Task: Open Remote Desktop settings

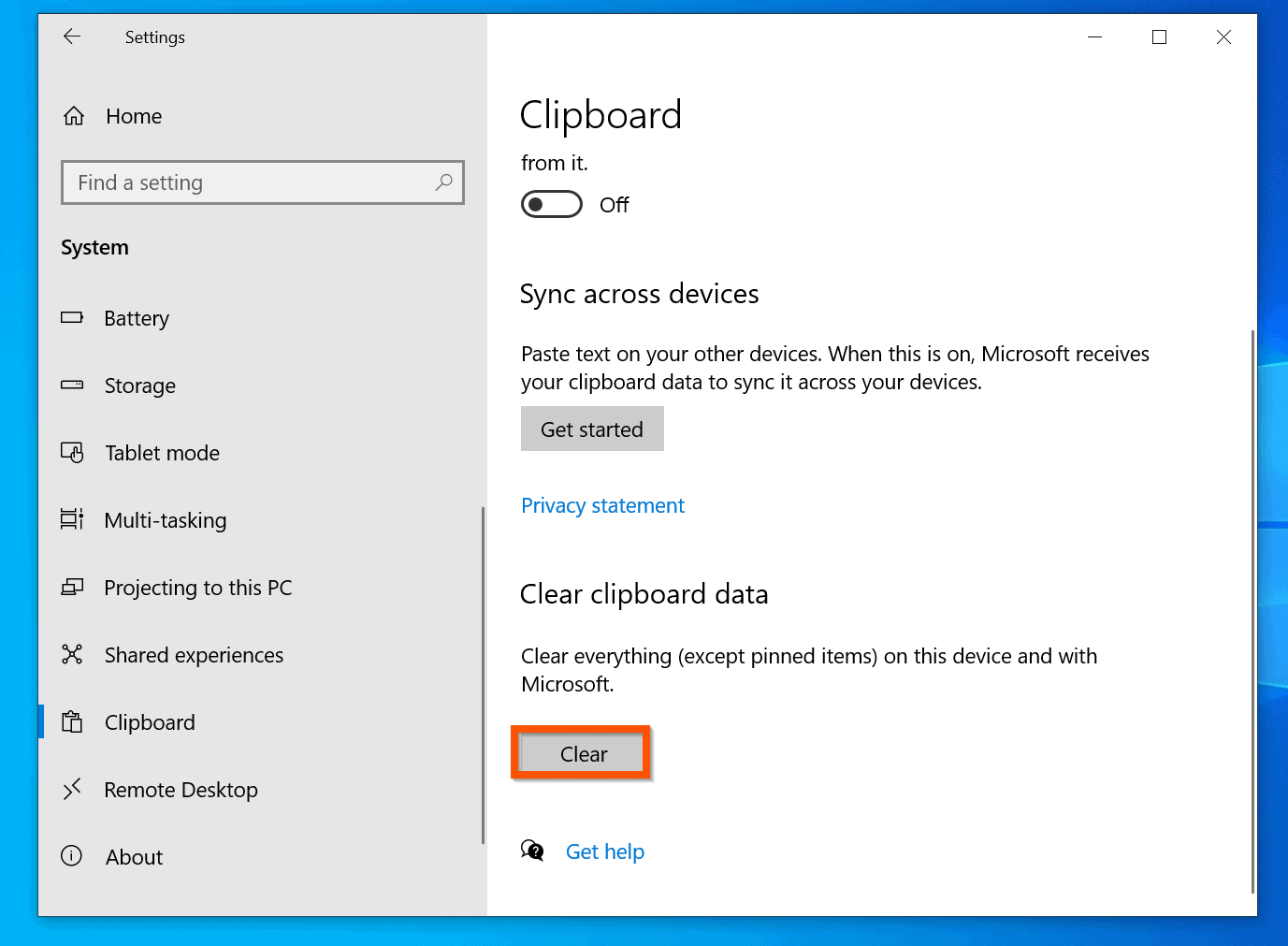Action: (181, 790)
